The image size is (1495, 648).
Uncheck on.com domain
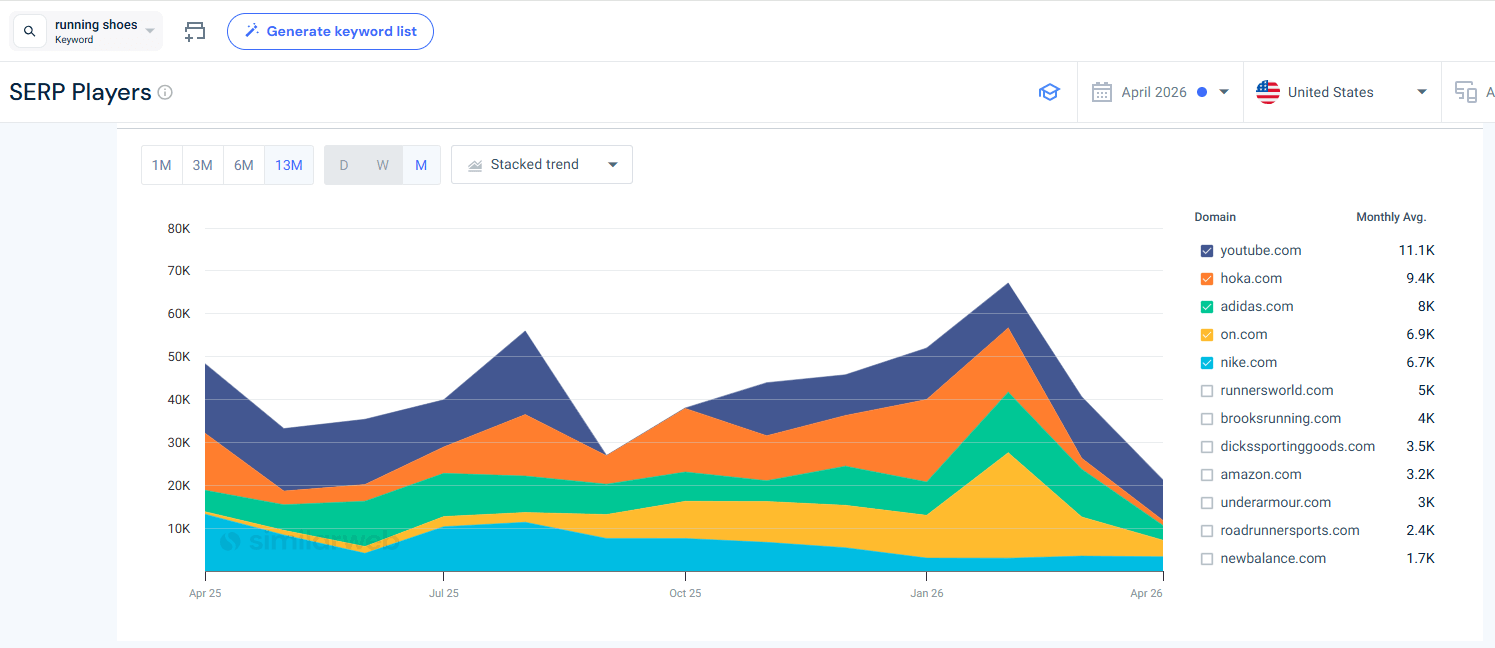[1207, 335]
